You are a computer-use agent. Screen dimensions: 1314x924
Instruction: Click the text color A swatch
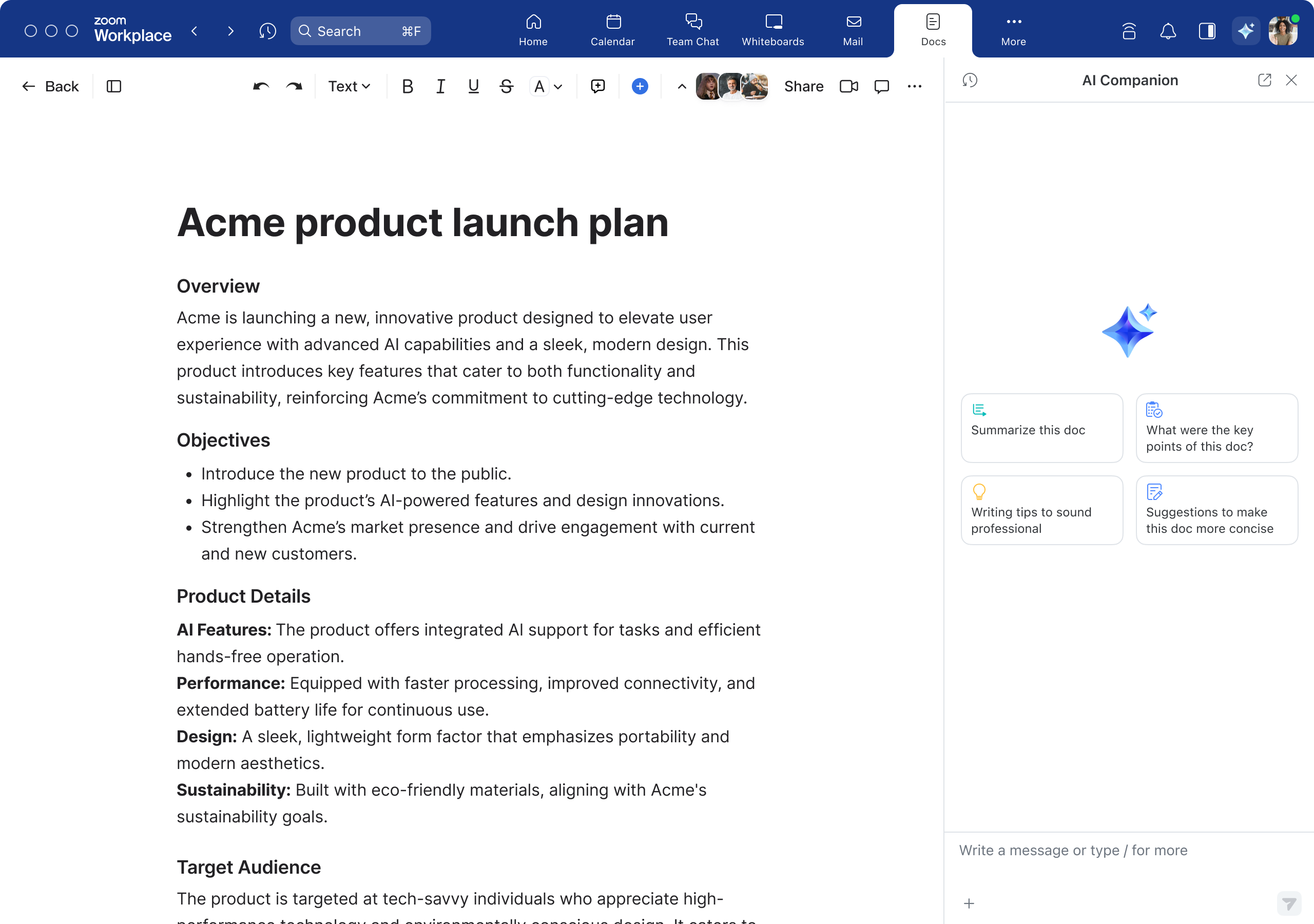539,86
